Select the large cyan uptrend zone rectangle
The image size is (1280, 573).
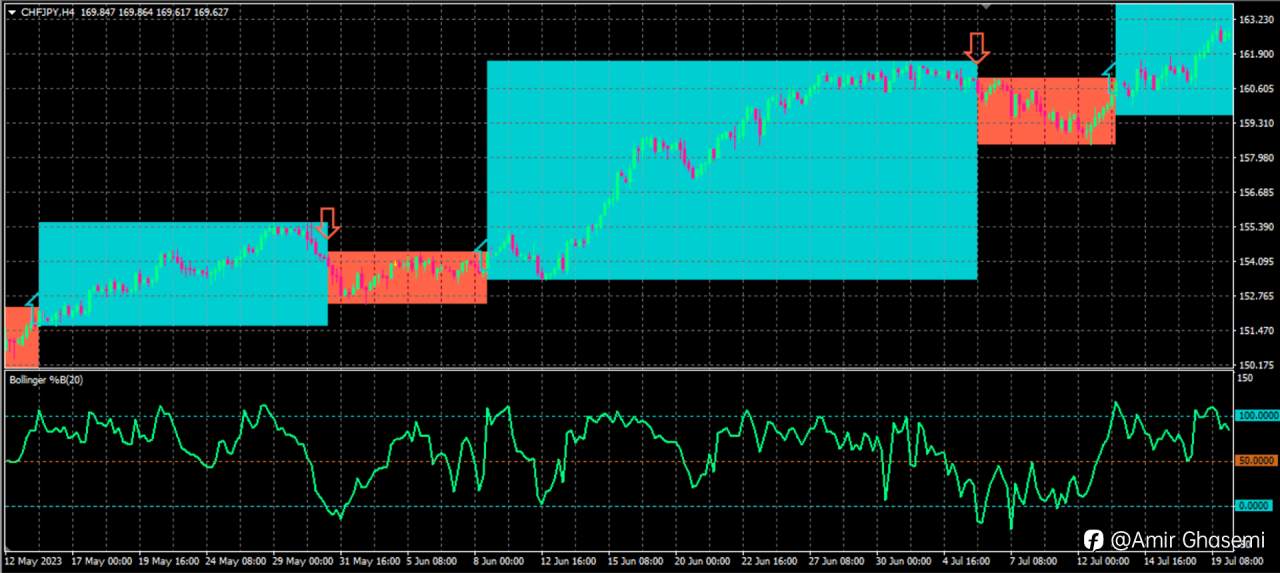(x=731, y=170)
